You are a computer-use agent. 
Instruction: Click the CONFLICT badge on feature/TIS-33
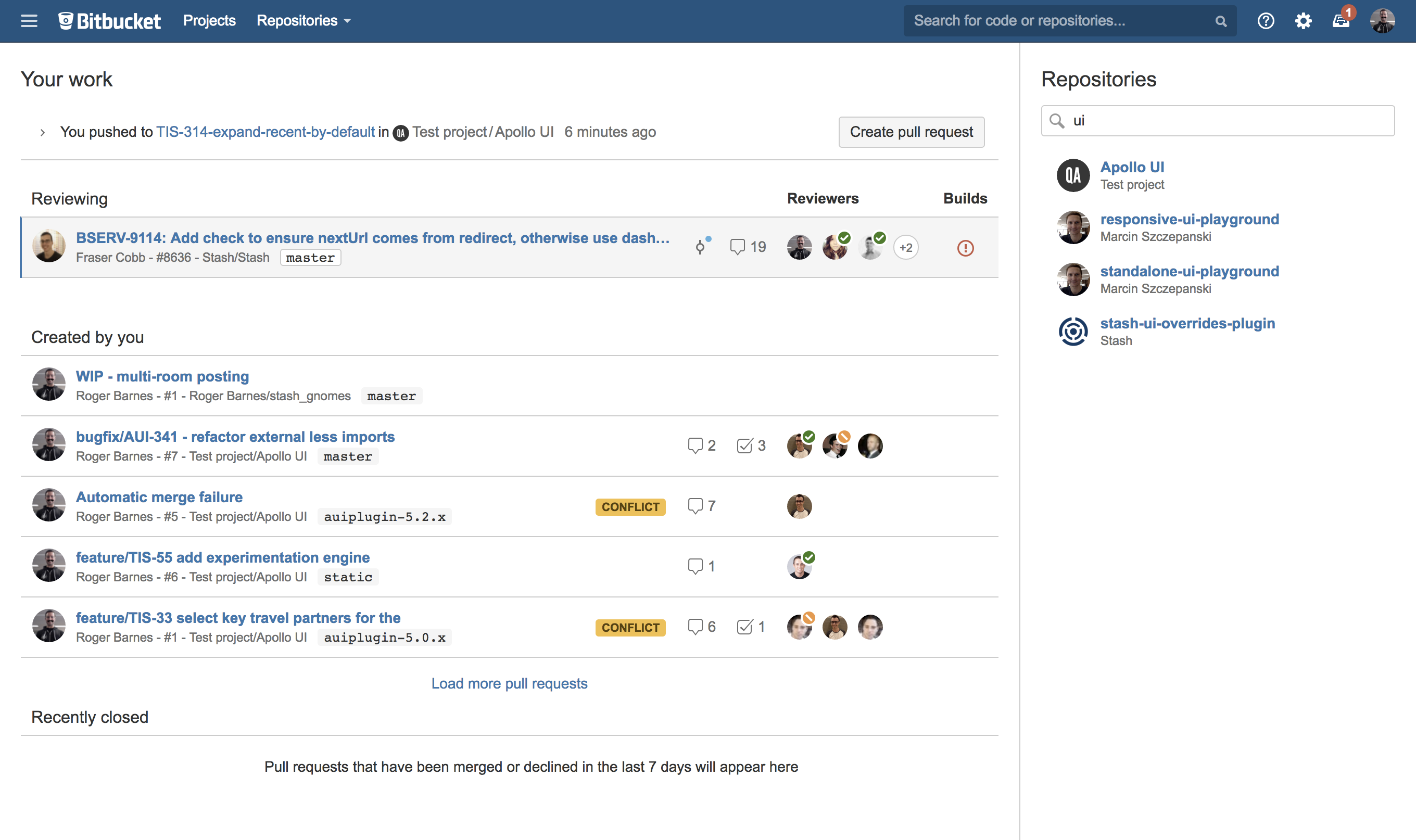coord(630,627)
